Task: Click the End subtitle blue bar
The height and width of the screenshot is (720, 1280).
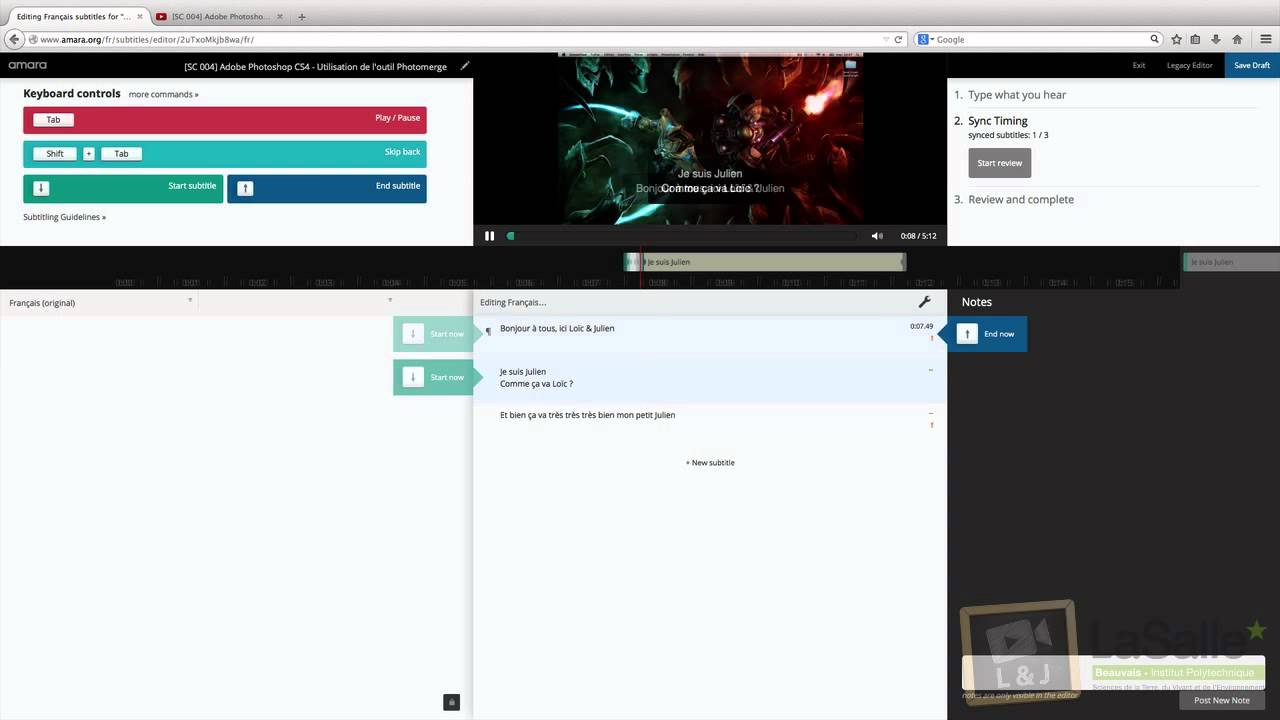Action: (x=327, y=189)
